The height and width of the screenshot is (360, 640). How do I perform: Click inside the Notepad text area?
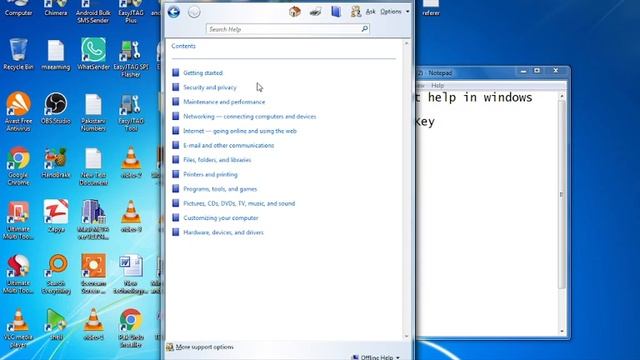coord(486,212)
